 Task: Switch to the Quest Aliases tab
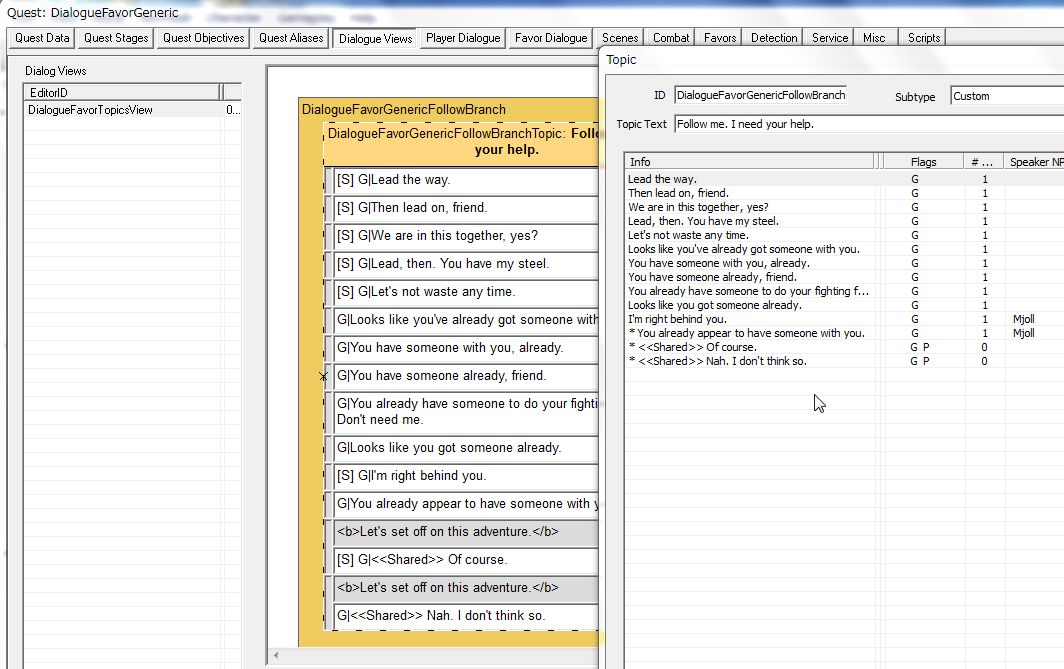[x=291, y=38]
